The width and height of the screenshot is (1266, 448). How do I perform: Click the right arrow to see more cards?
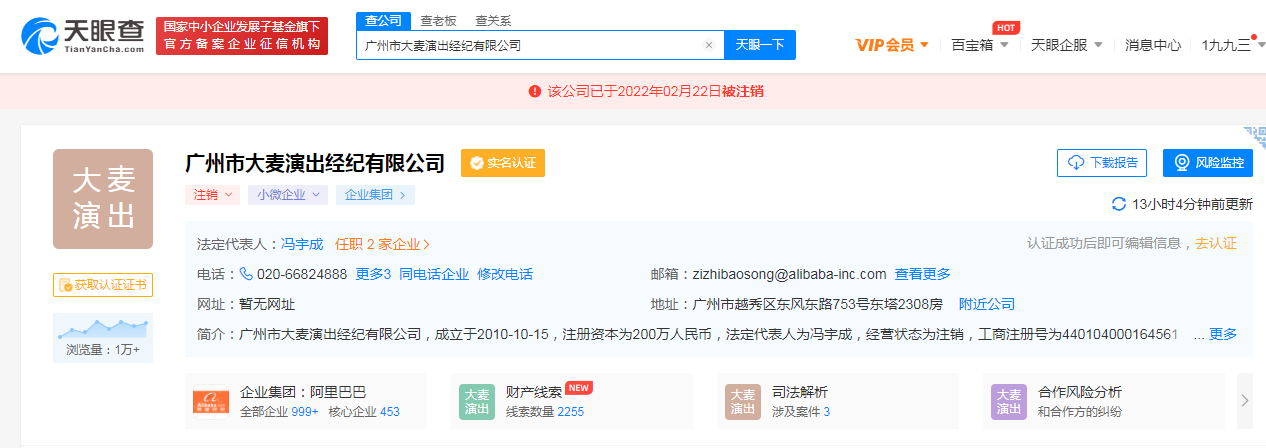point(1245,401)
